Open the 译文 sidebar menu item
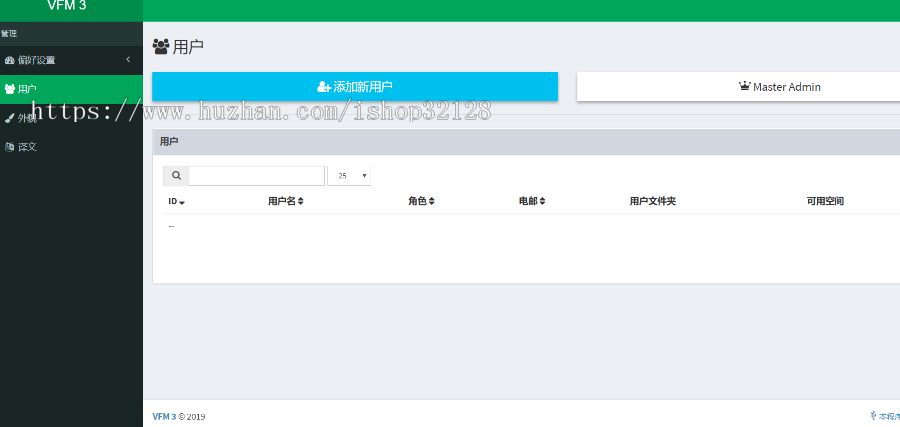Viewport: 900px width, 427px height. pos(71,146)
